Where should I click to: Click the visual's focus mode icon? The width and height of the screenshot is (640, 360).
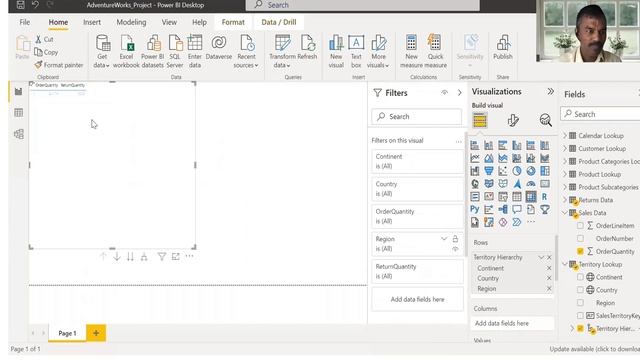pos(176,256)
